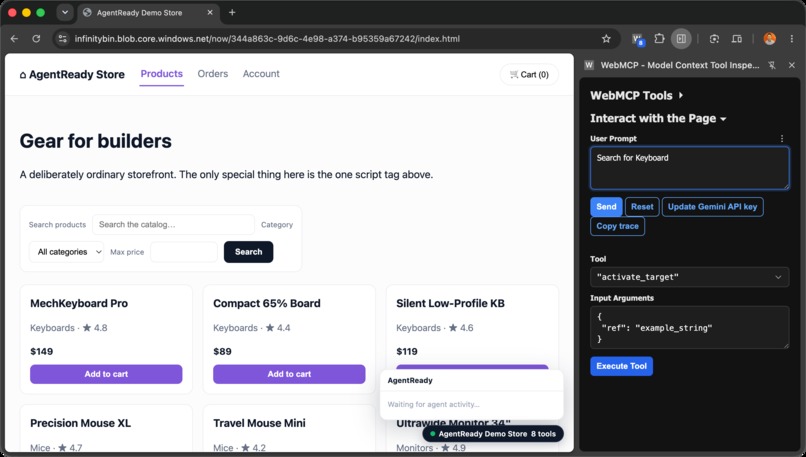Click the AgentReady Store home logo
The image size is (806, 457).
click(72, 75)
